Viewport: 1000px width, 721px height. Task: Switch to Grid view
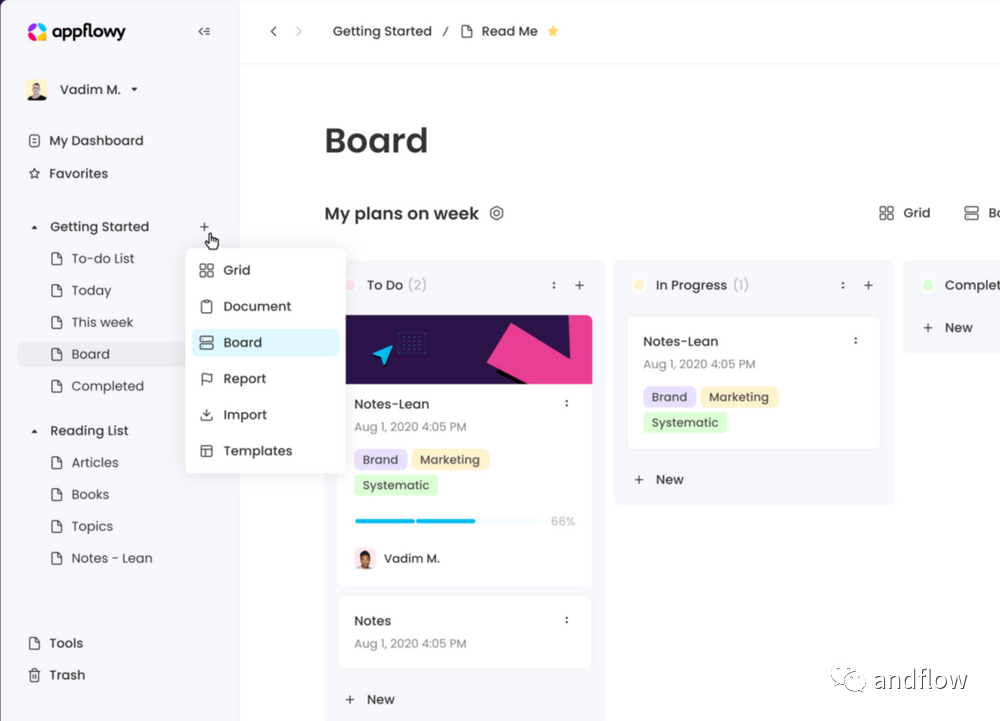[905, 213]
